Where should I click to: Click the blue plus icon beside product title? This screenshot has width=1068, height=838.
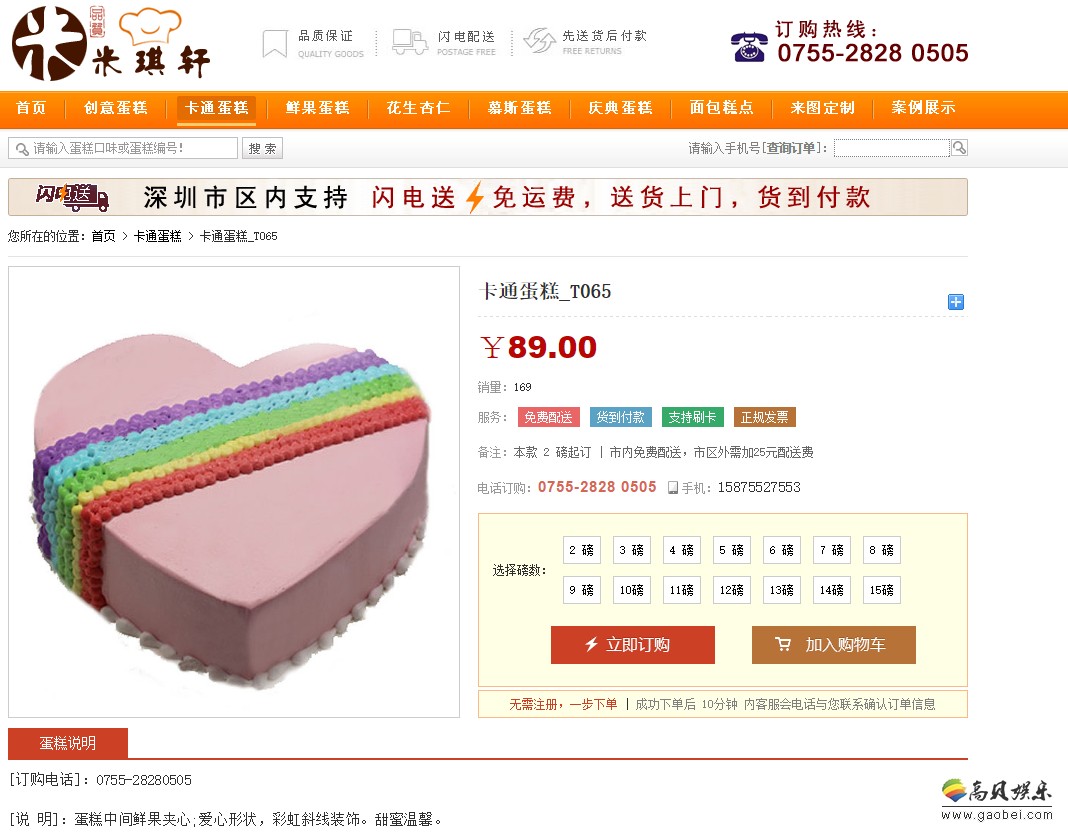coord(956,302)
